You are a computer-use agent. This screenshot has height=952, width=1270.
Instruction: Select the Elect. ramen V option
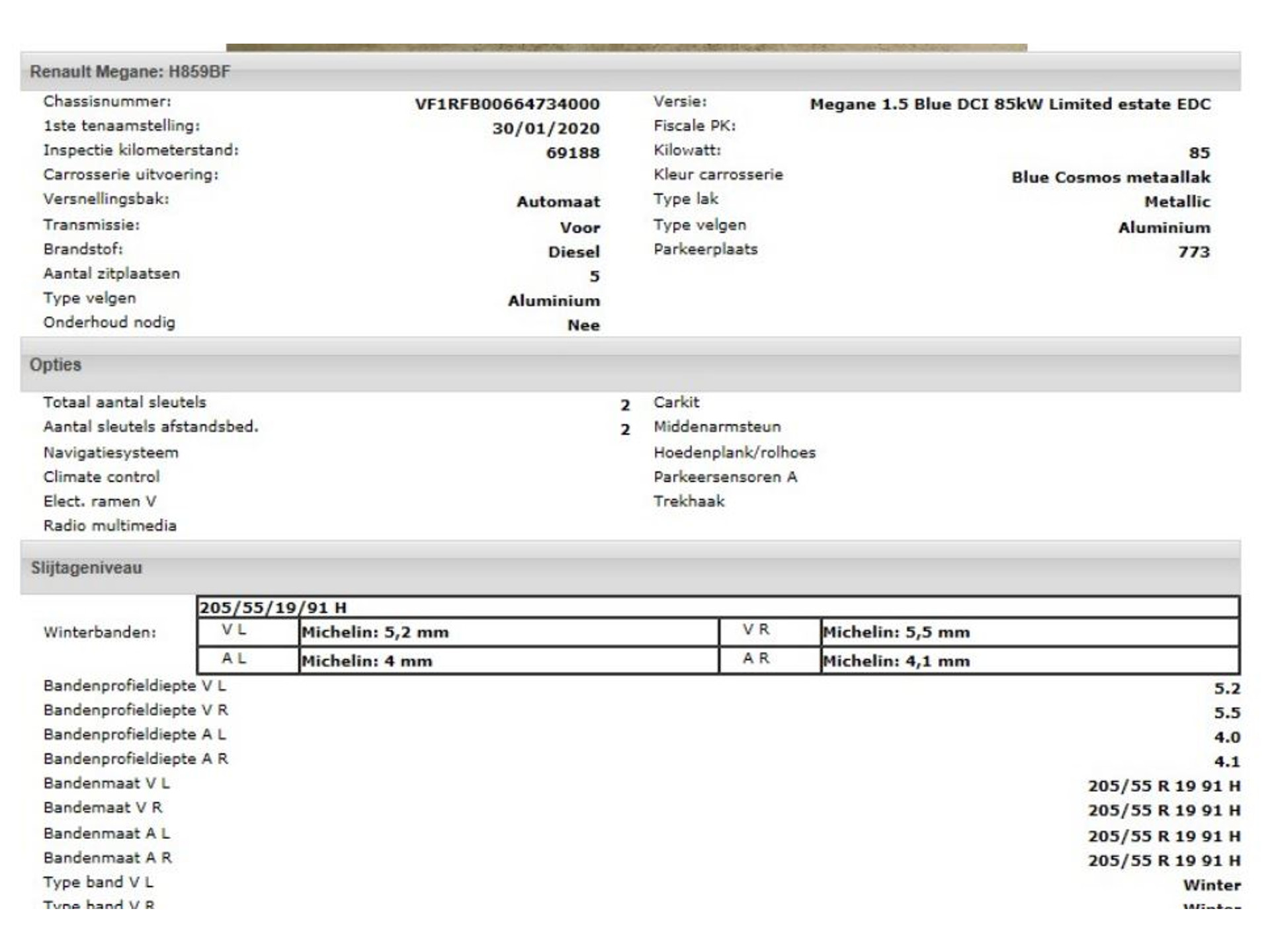coord(100,501)
